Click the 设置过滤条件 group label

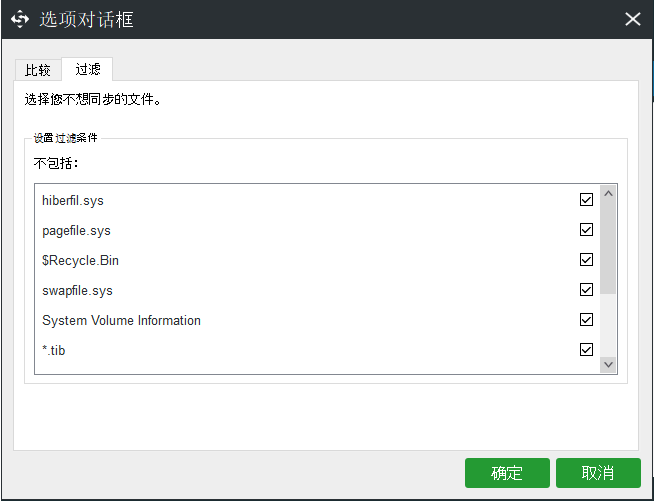pos(65,138)
